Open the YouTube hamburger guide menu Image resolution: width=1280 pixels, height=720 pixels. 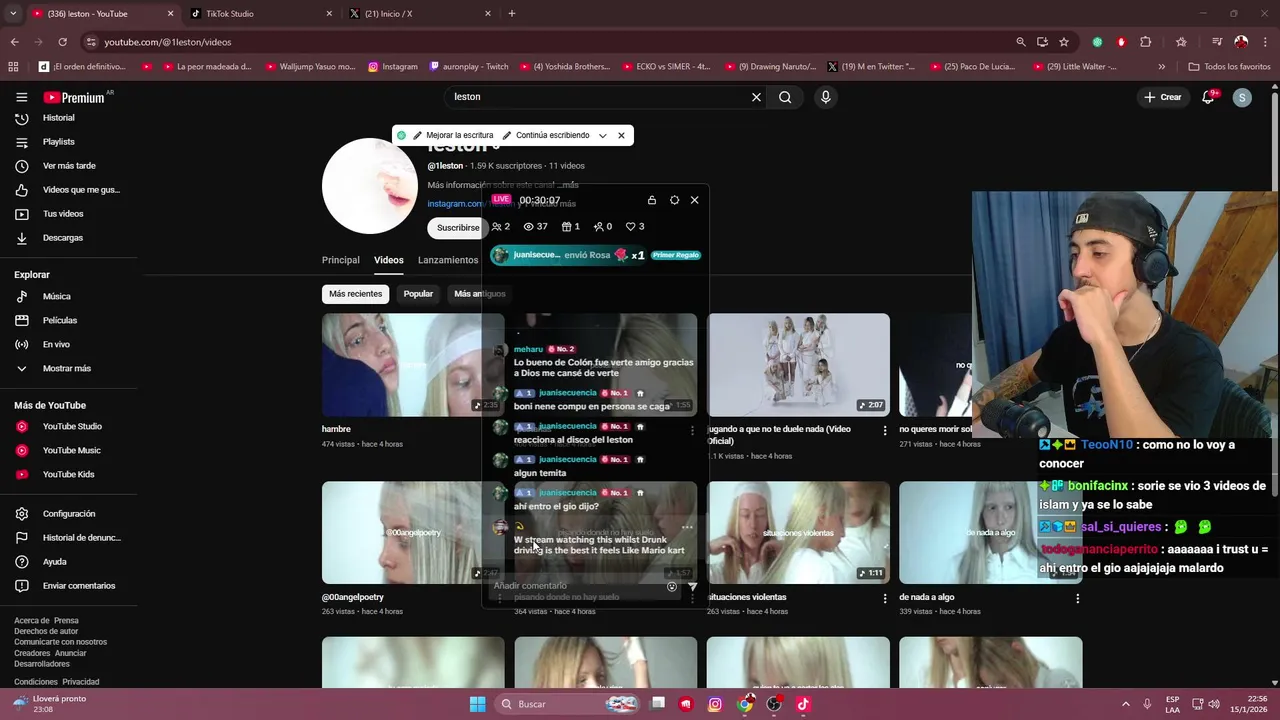point(21,97)
